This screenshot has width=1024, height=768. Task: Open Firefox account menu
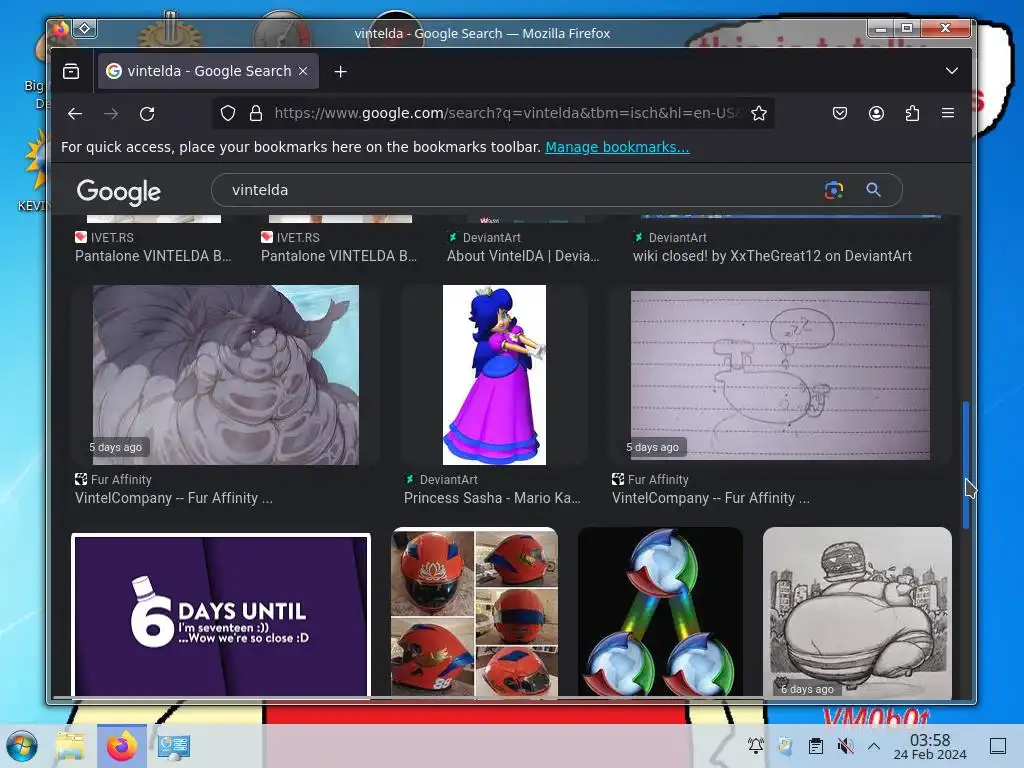click(876, 114)
